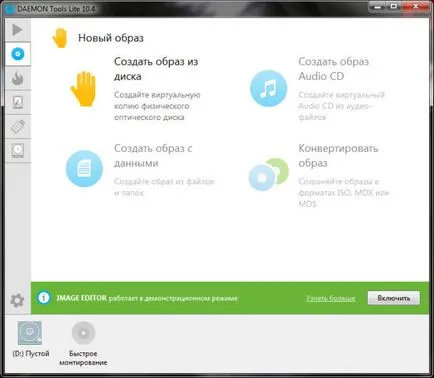Choose Создать образ Audio CD

(333, 69)
